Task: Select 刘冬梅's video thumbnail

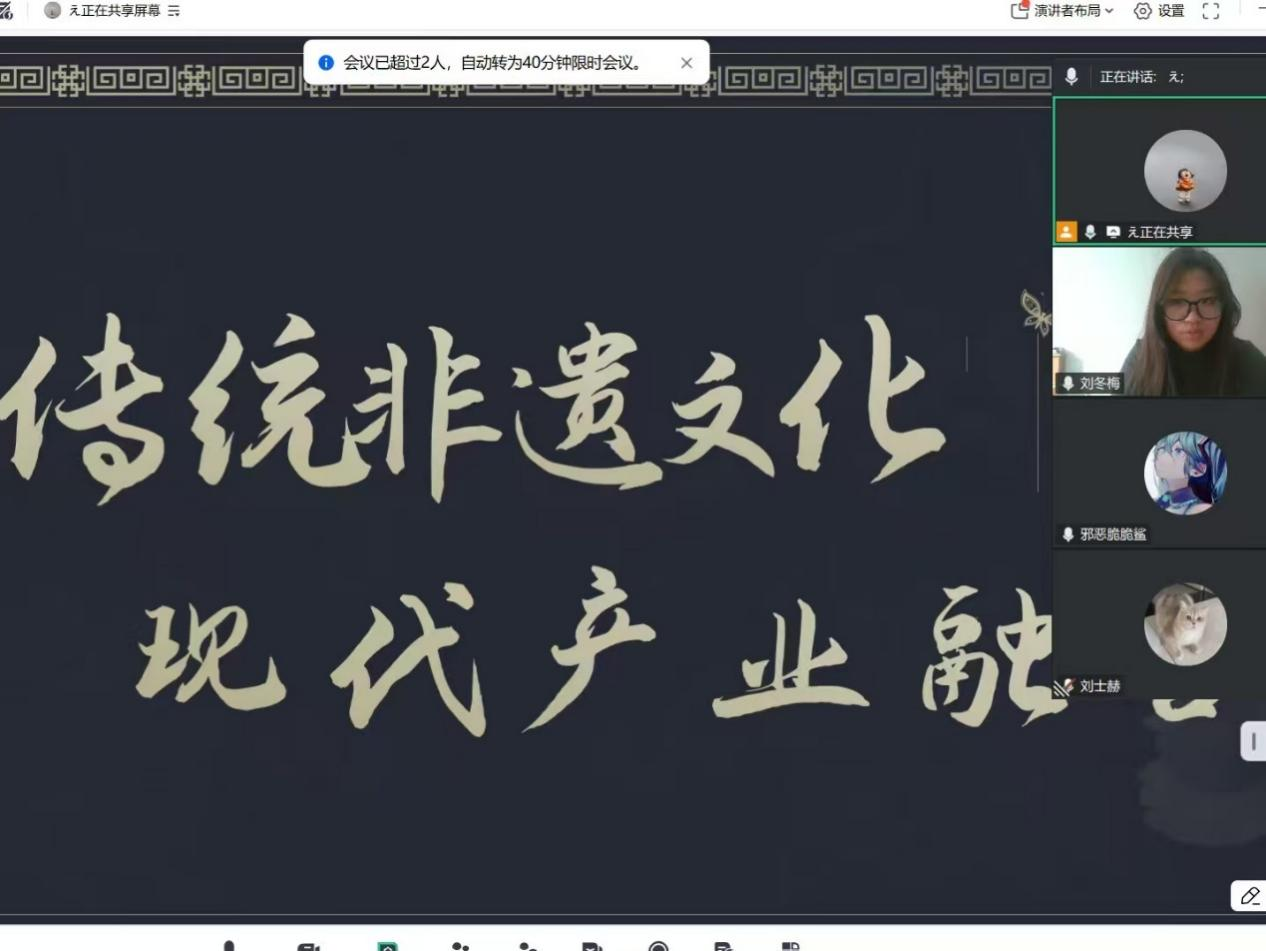Action: click(1159, 320)
